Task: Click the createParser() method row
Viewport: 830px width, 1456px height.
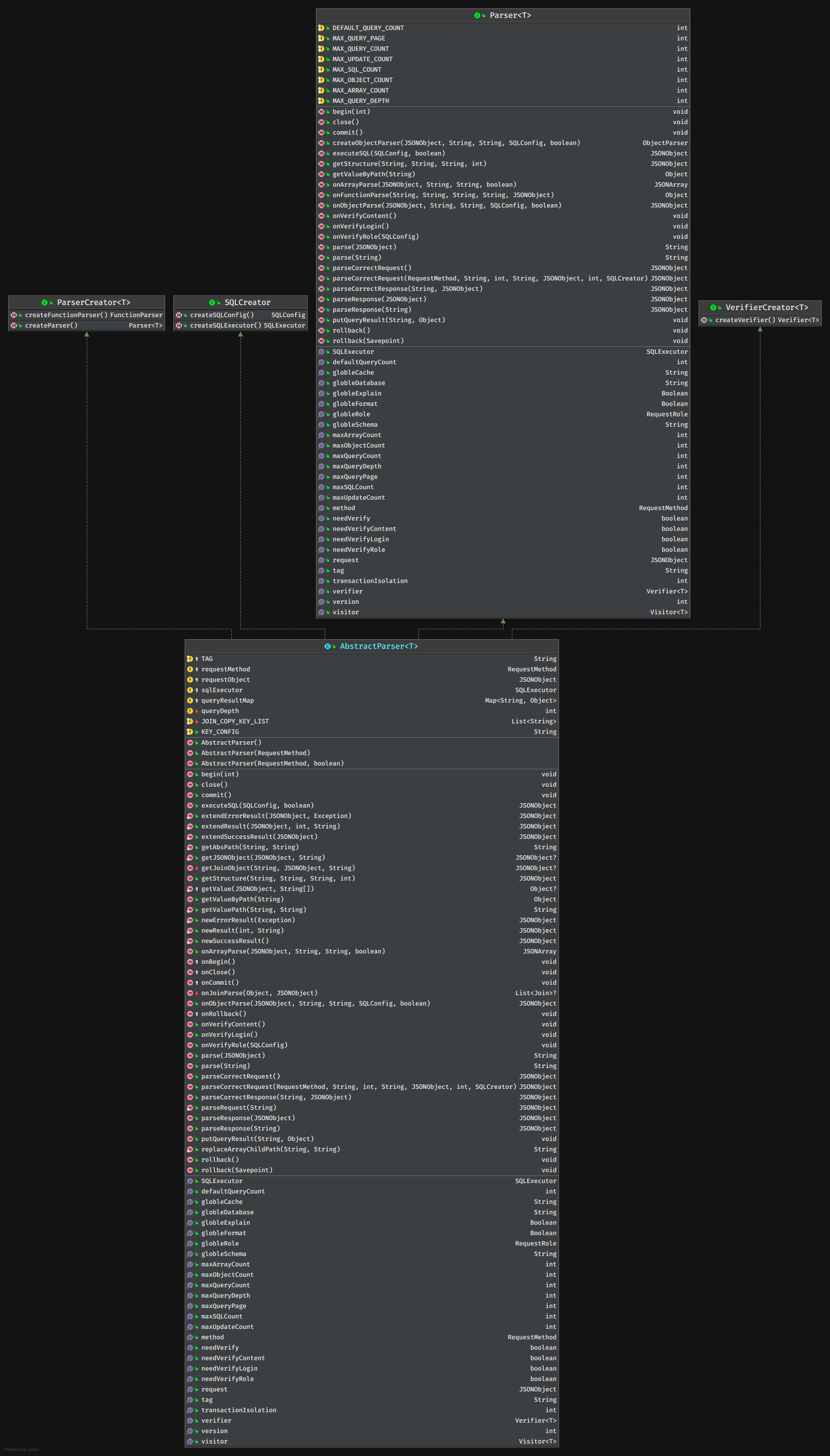Action: point(87,325)
